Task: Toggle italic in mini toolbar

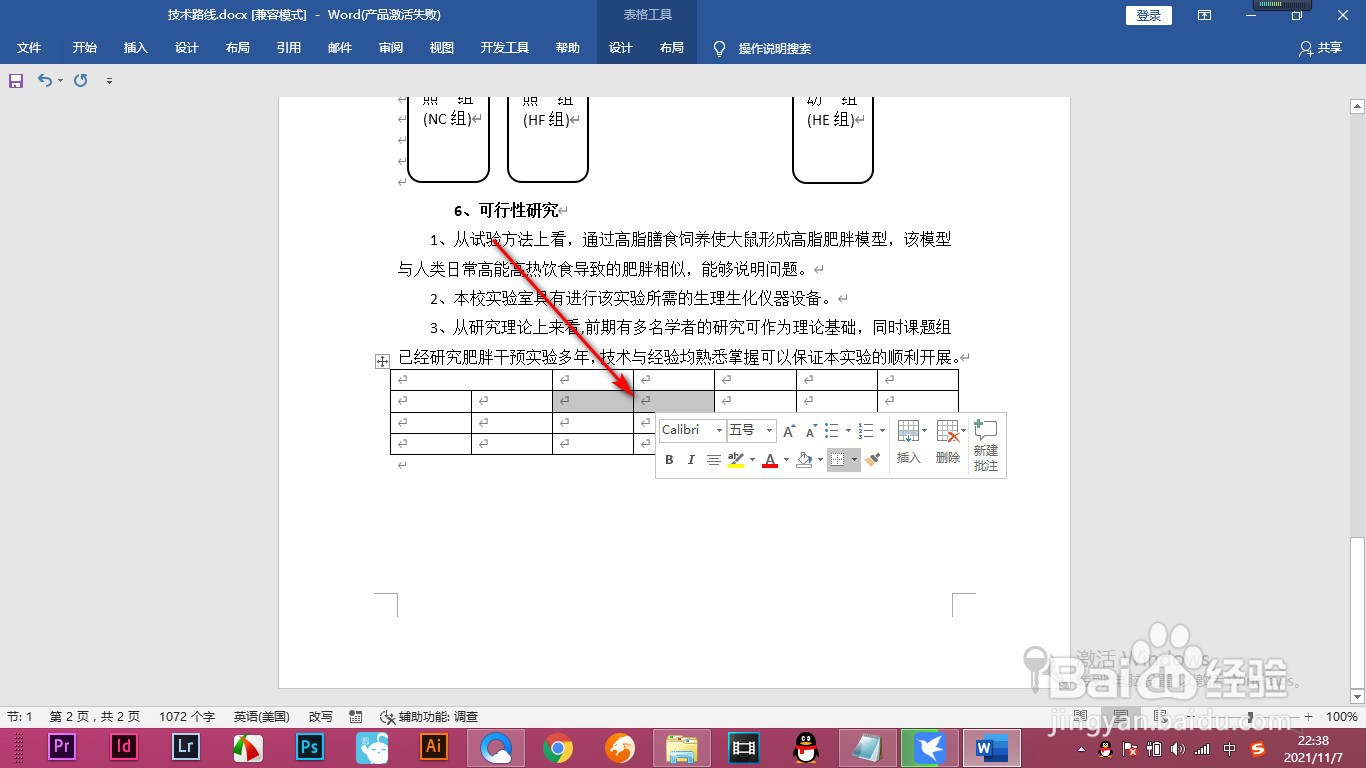Action: point(690,460)
